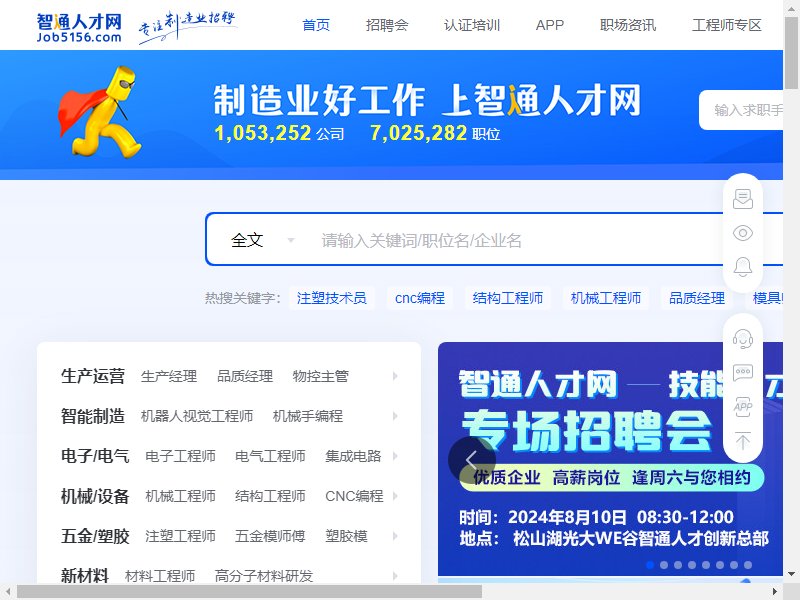Open notifications via the bell icon
Viewport: 800px width, 600px height.
tap(743, 266)
